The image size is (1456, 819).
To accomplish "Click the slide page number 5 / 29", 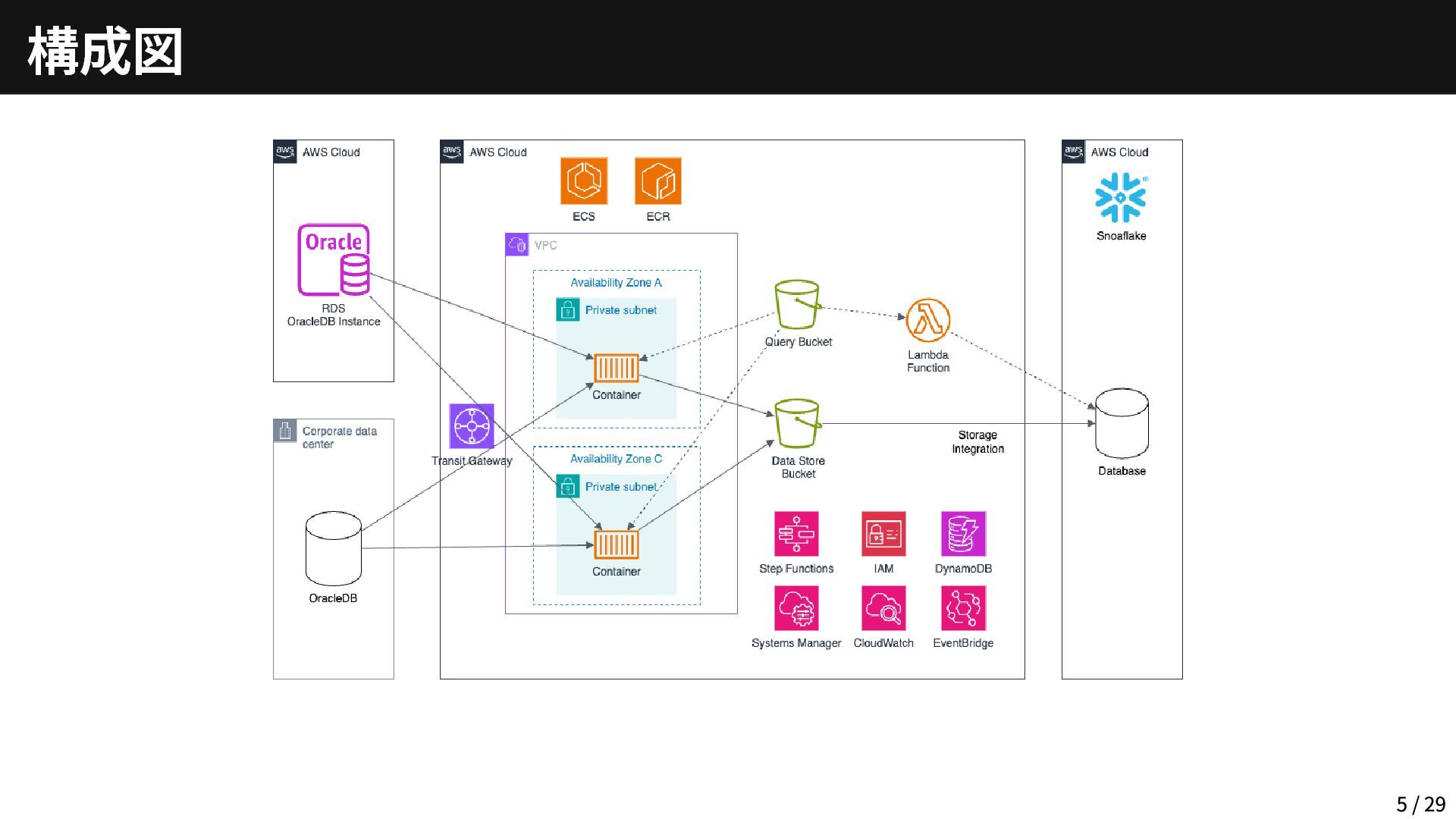I will click(1420, 804).
